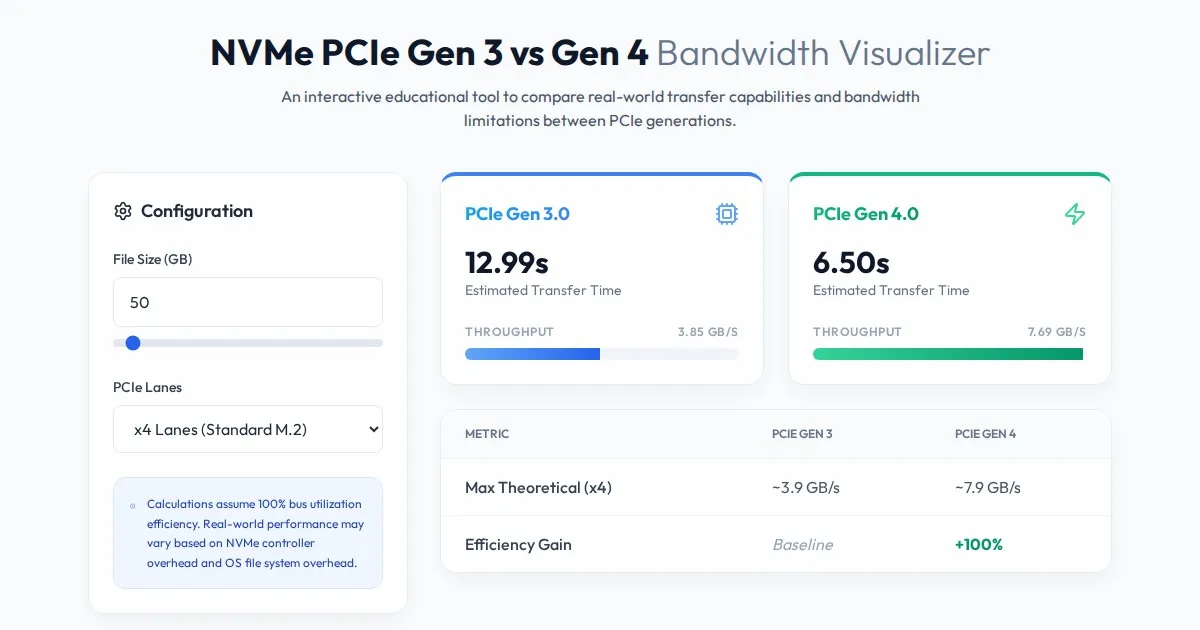Image resolution: width=1200 pixels, height=630 pixels.
Task: Click the Gen 3.0 throughput progress bar
Action: point(601,354)
